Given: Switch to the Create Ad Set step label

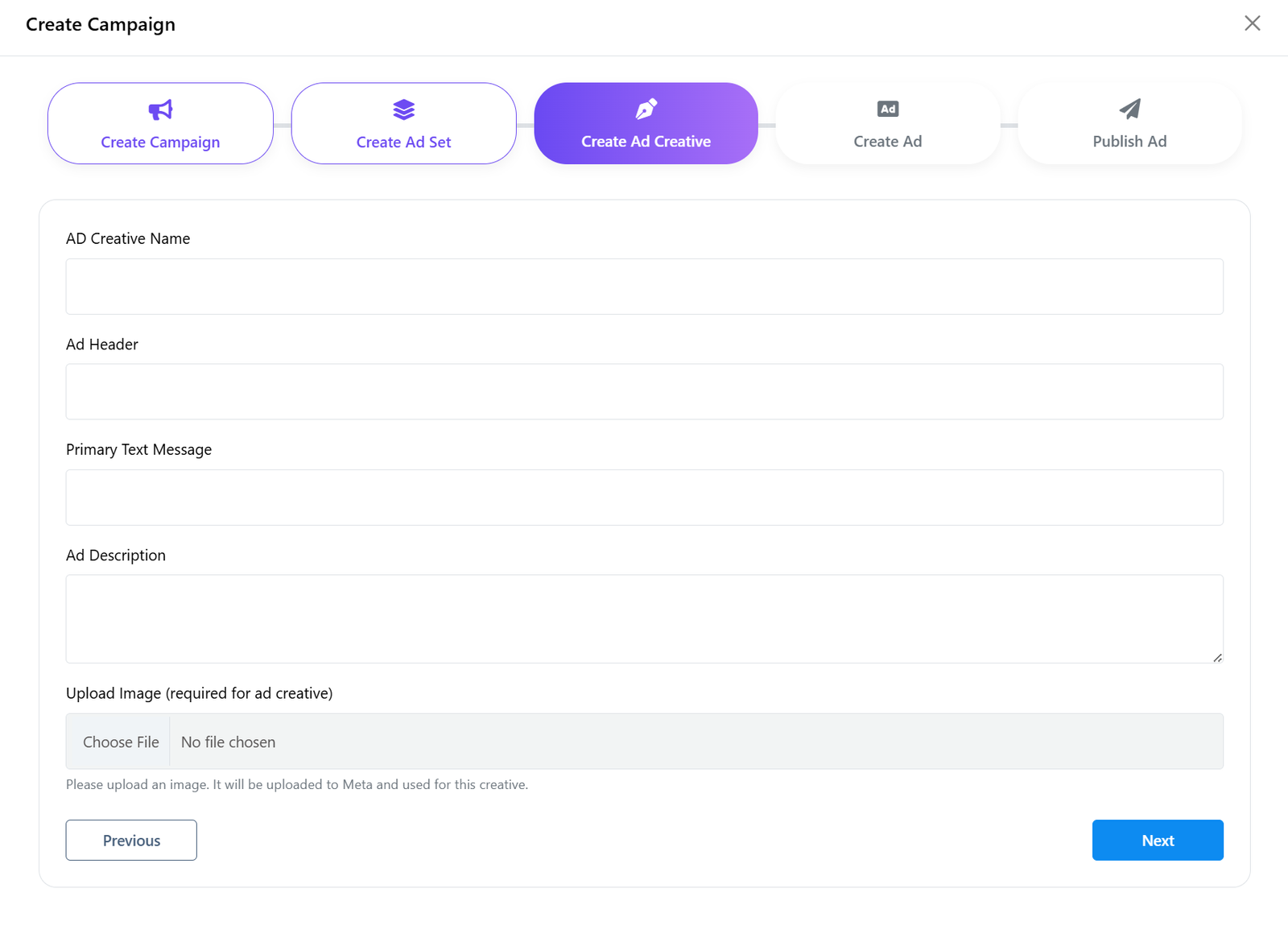Looking at the screenshot, I should pyautogui.click(x=403, y=143).
